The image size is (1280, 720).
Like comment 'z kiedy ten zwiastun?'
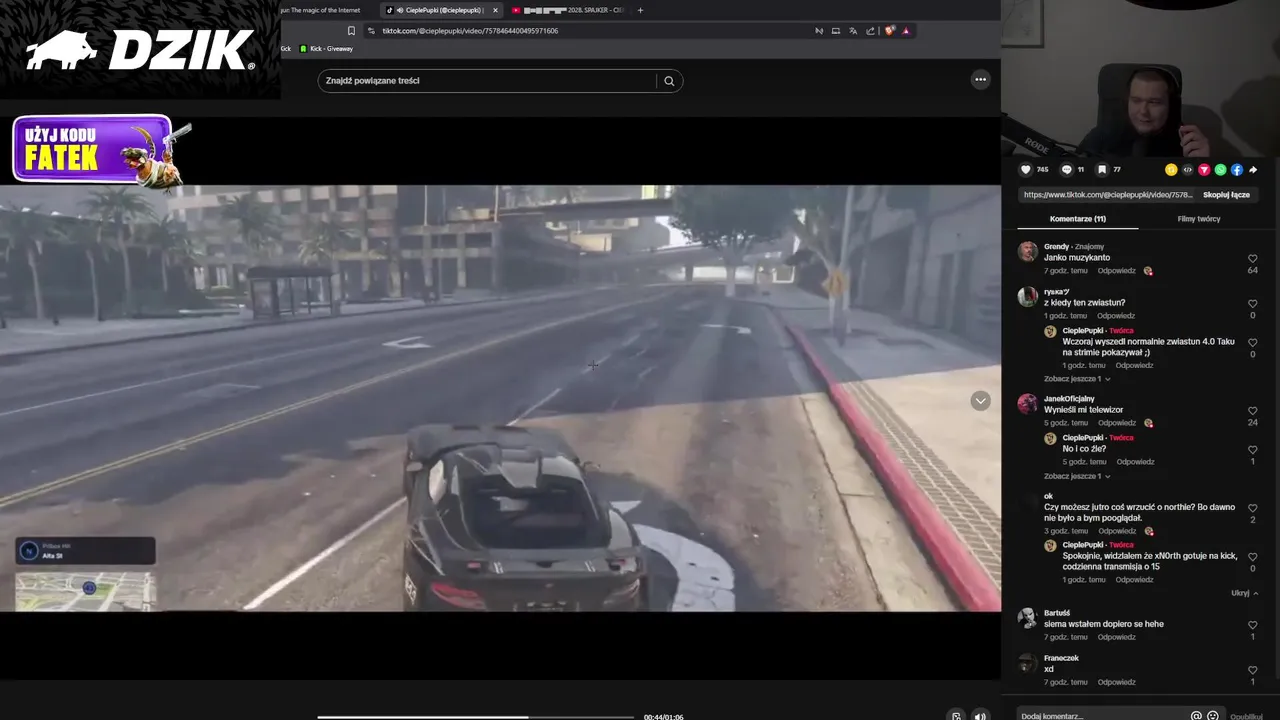point(1252,304)
